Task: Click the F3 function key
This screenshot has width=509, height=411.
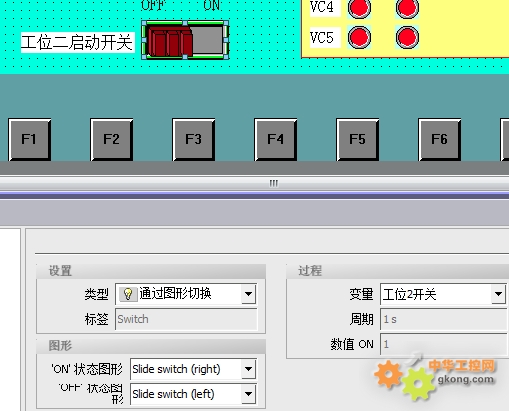Action: (193, 139)
